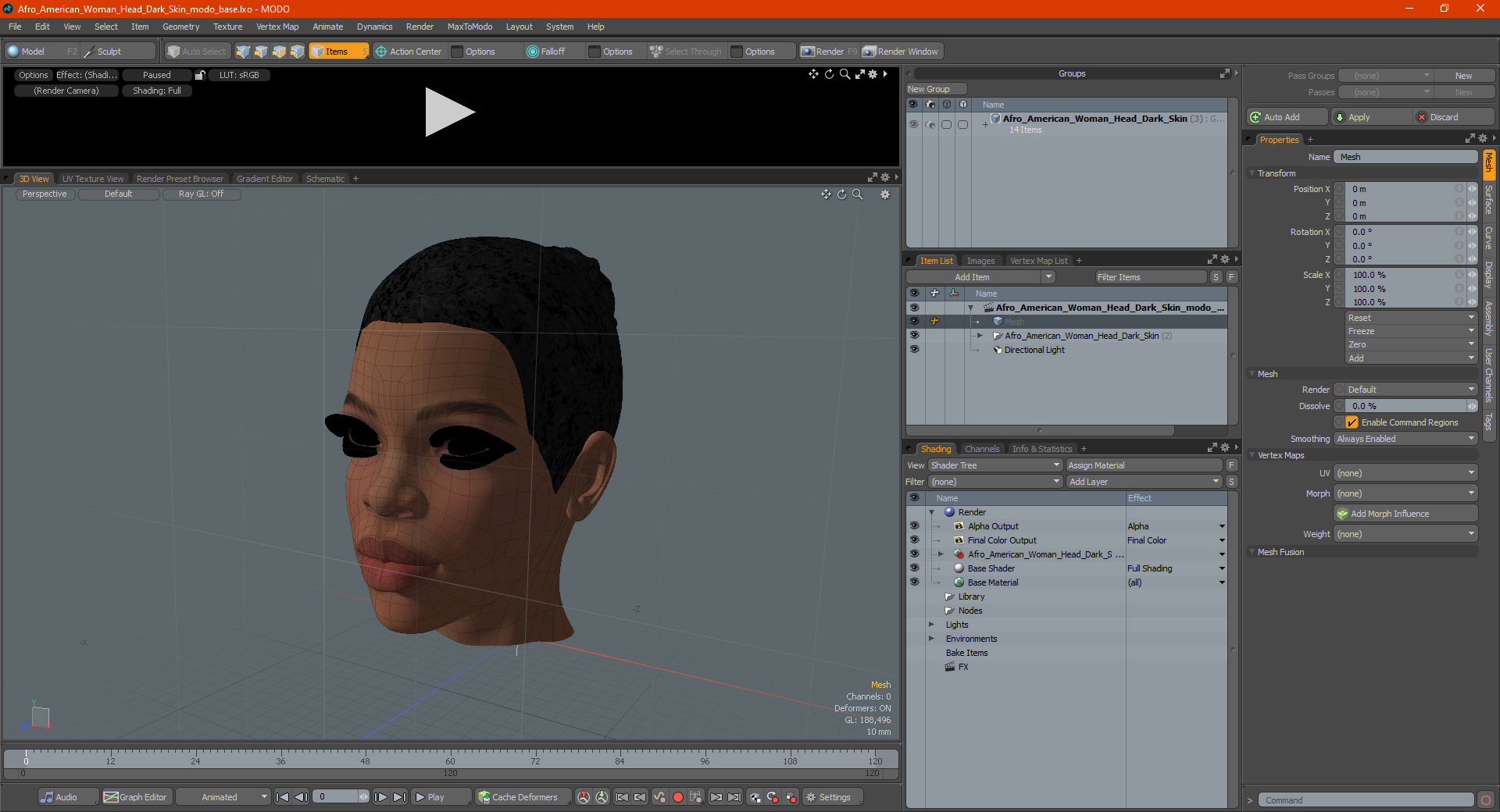
Task: Click Auto Add button
Action: click(x=1287, y=117)
